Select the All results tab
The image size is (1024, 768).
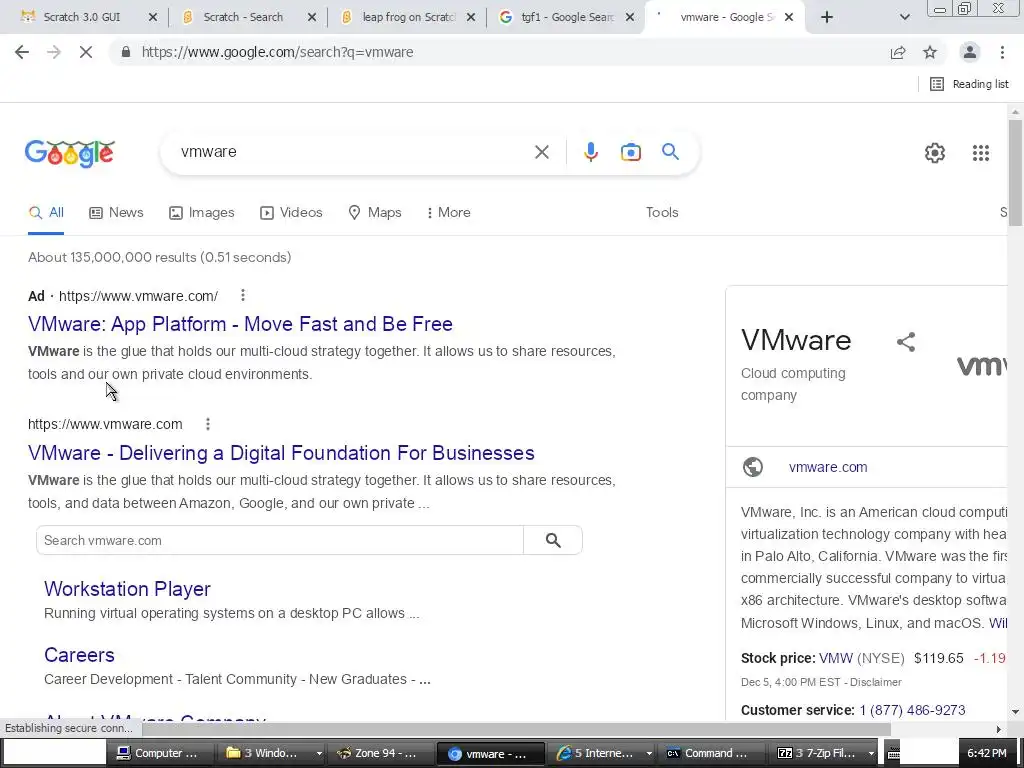click(x=46, y=212)
